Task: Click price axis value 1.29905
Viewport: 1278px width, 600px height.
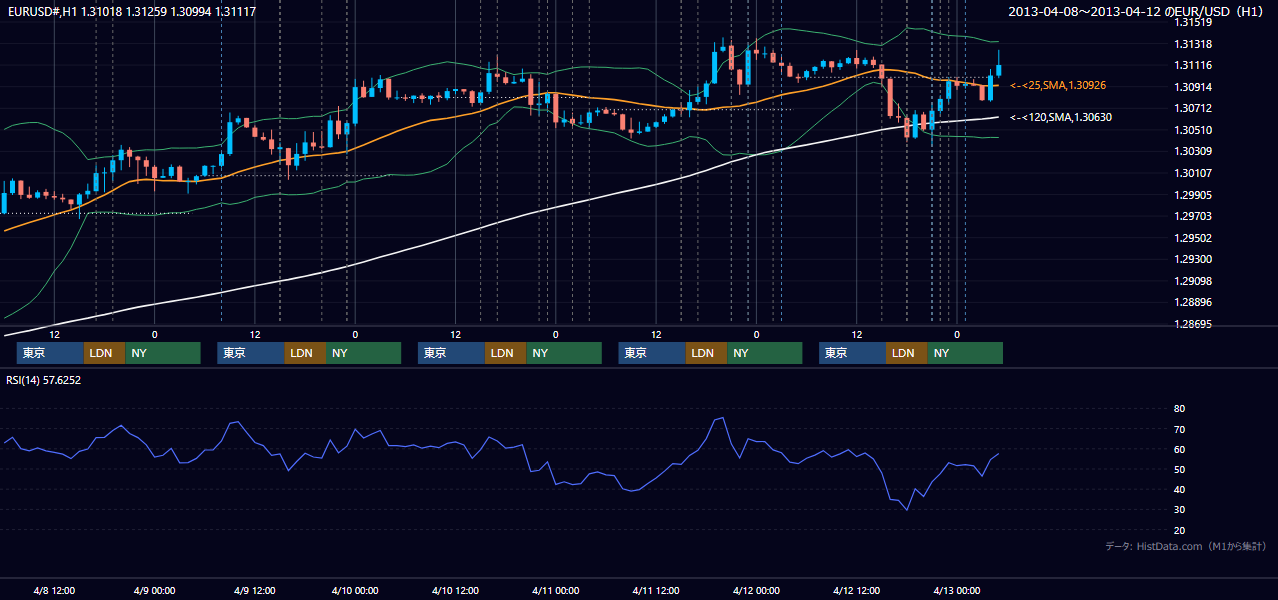Action: tap(1193, 195)
